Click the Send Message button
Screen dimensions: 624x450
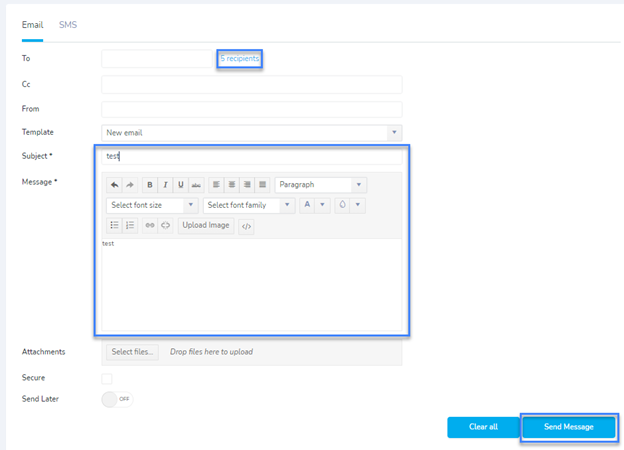point(568,427)
